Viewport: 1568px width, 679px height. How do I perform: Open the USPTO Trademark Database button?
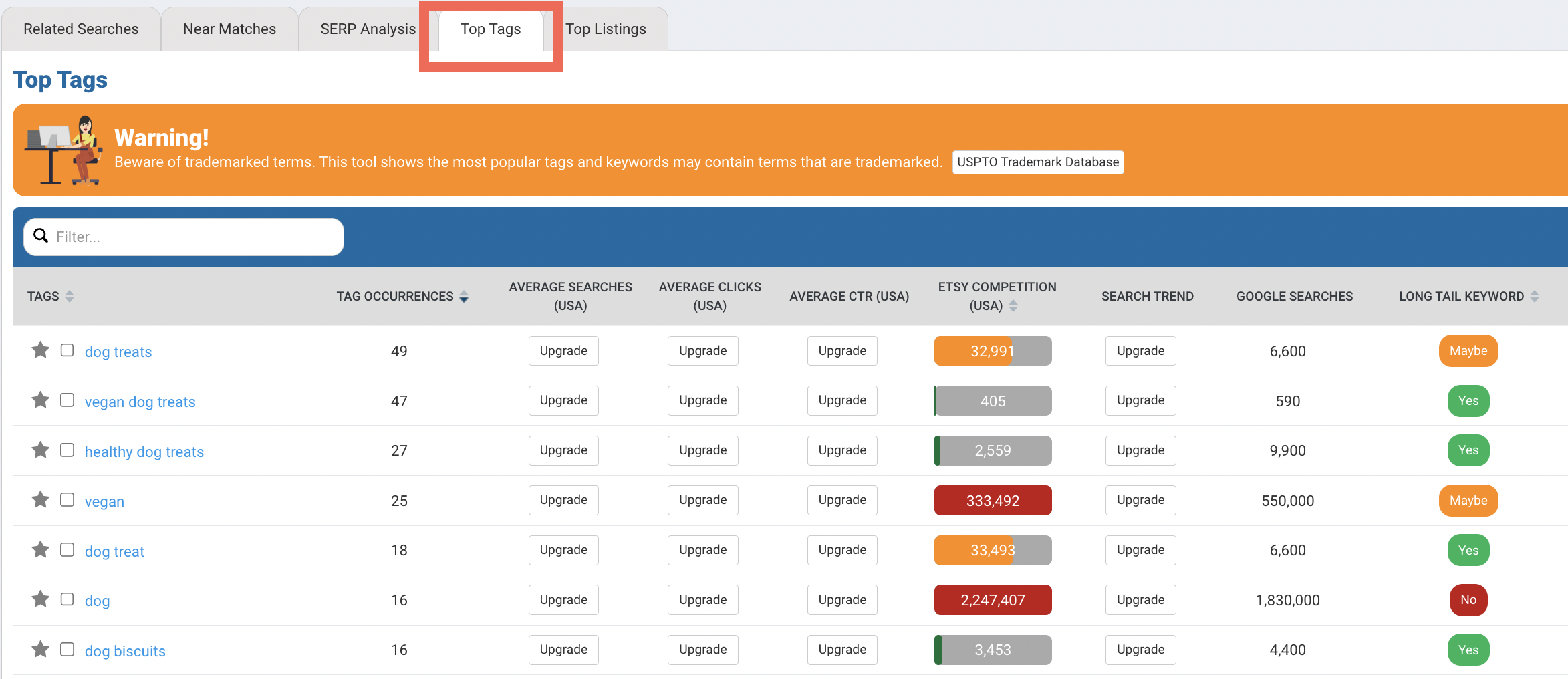pos(1038,162)
